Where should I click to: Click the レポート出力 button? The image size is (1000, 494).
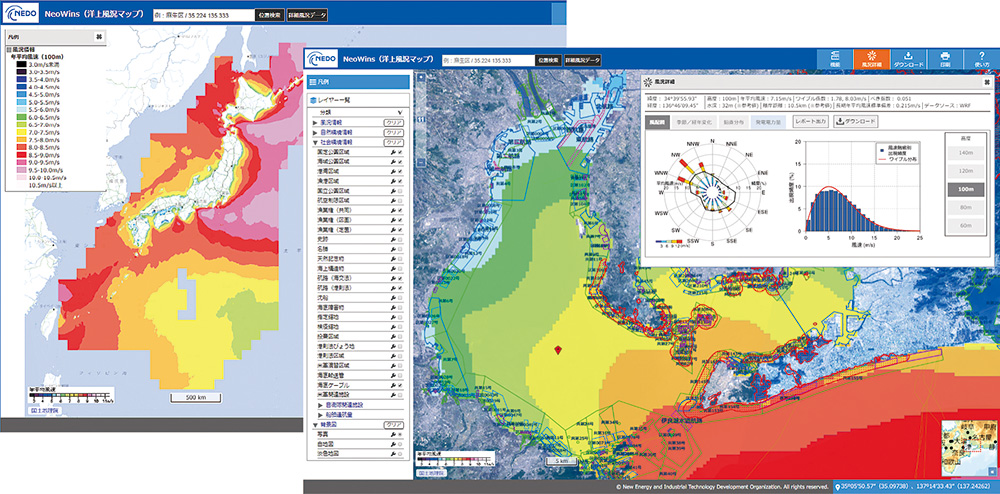[x=809, y=121]
